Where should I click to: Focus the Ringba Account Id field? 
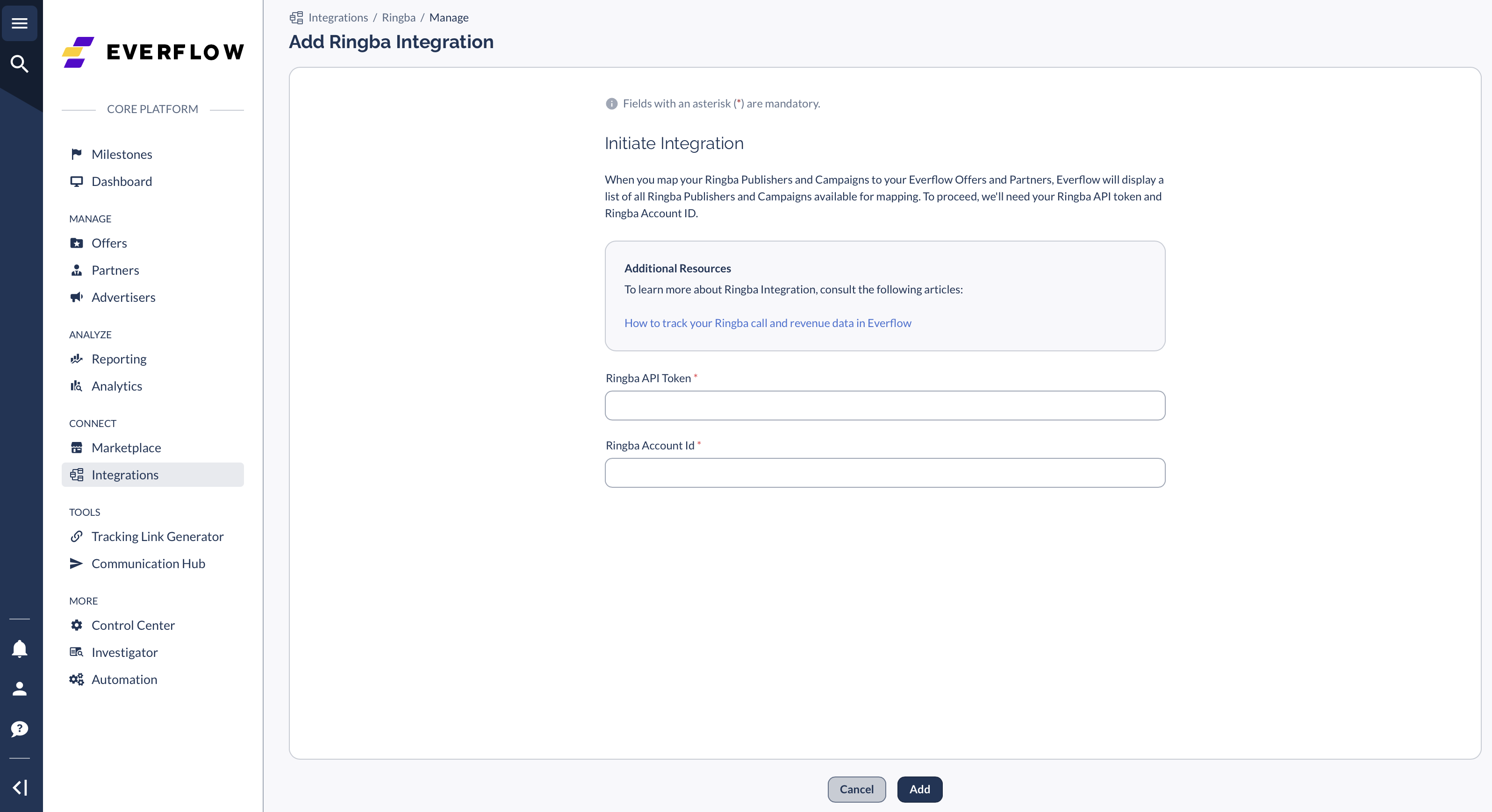click(x=885, y=473)
